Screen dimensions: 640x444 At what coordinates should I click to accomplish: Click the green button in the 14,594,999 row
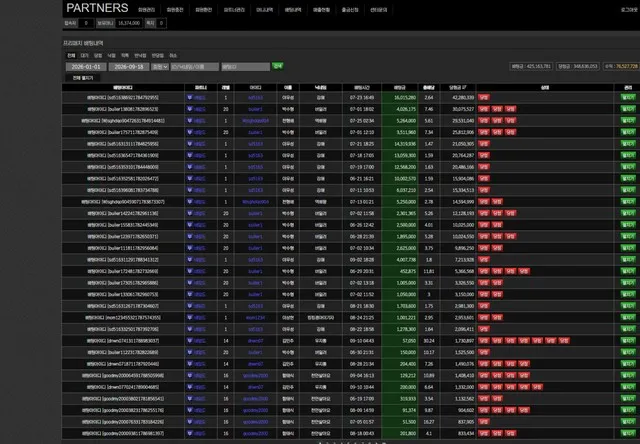(x=628, y=202)
